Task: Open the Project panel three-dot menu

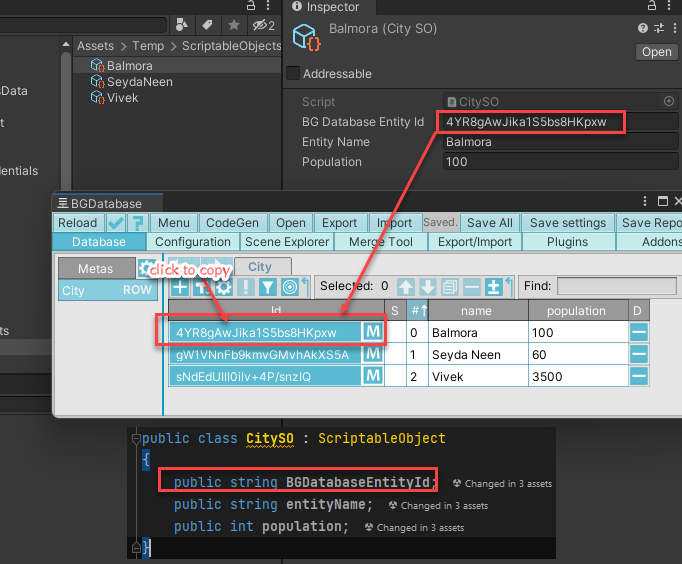Action: click(268, 5)
